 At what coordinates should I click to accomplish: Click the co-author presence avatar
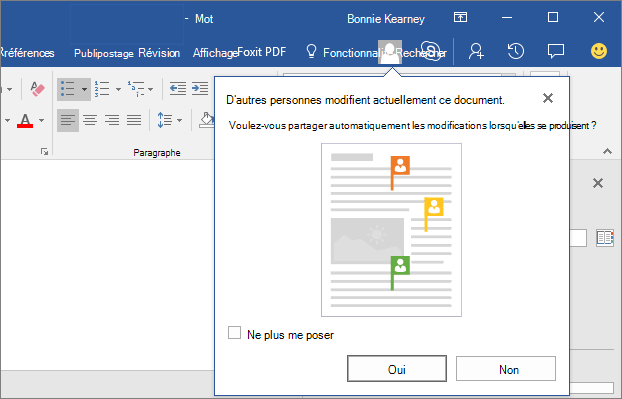(x=390, y=52)
